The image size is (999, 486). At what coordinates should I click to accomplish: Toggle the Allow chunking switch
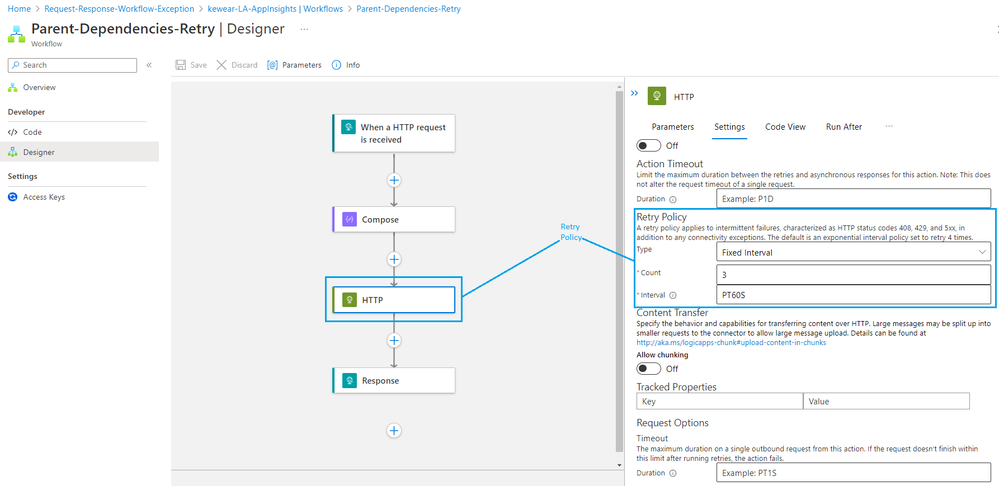649,369
